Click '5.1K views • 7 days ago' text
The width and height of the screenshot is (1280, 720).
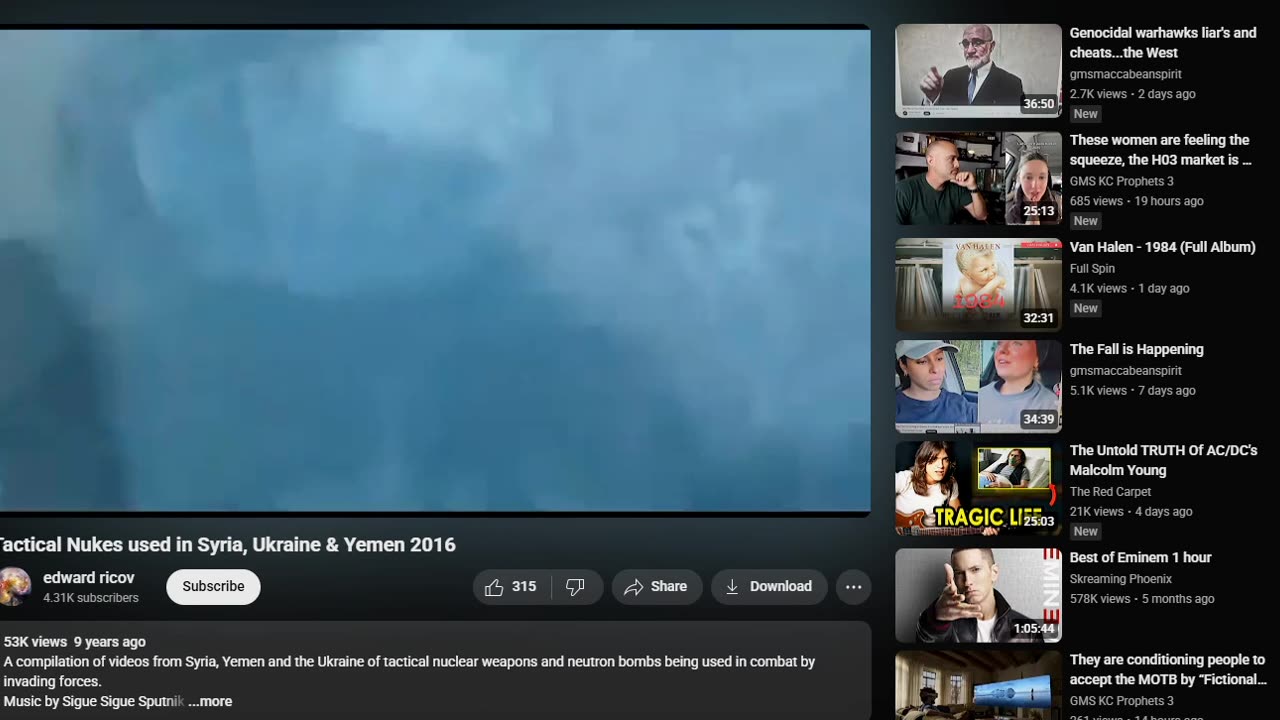pos(1132,390)
